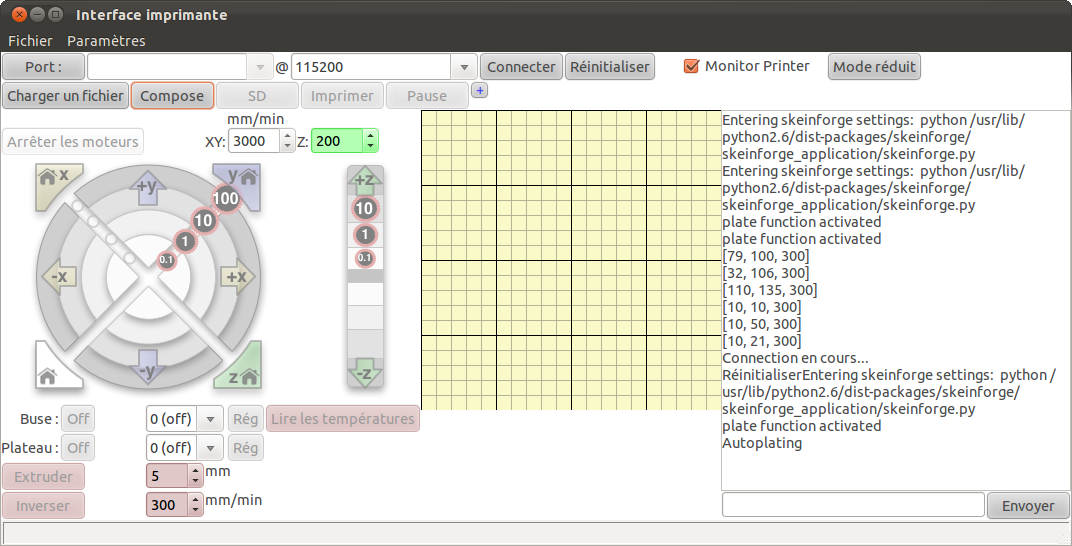Click Lire les températures
Viewport: 1072px width, 546px height.
tap(343, 419)
